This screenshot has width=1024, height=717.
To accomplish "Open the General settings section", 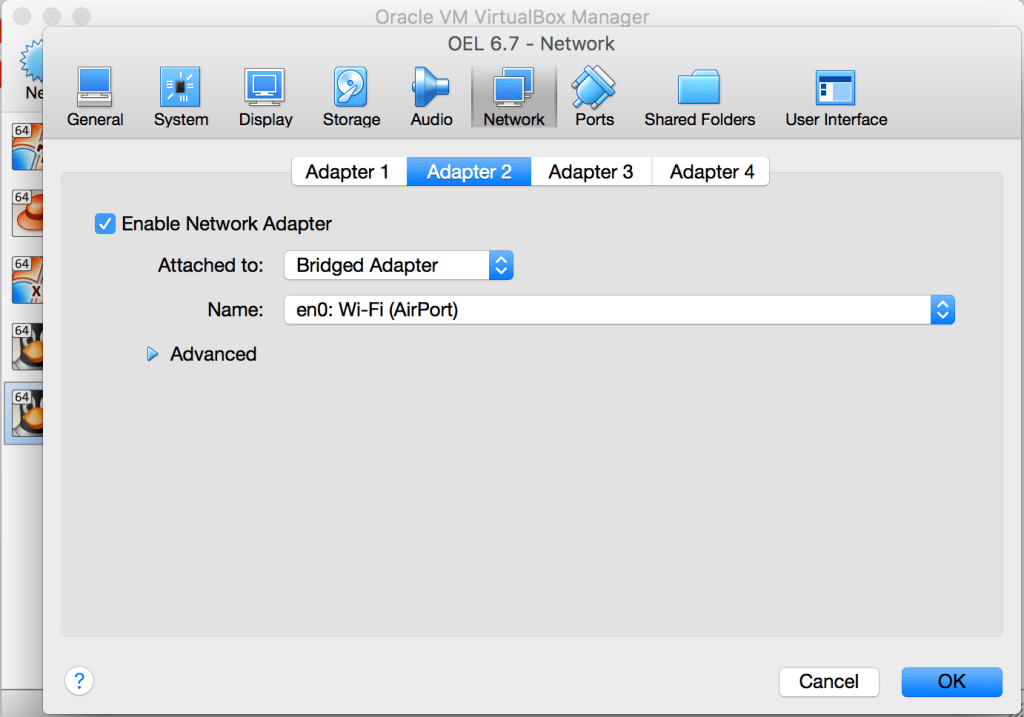I will pos(95,97).
